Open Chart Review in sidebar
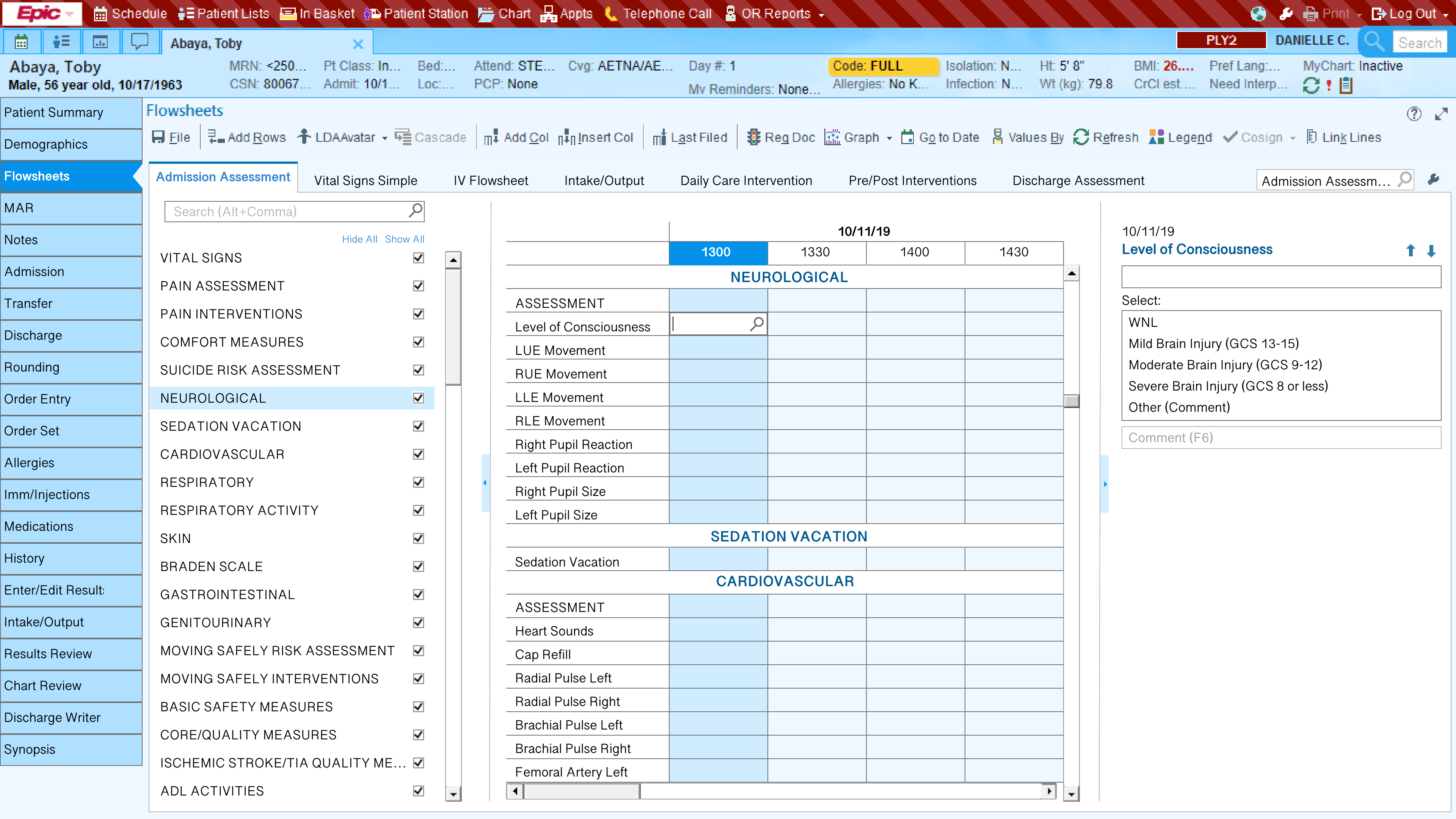 (x=71, y=686)
